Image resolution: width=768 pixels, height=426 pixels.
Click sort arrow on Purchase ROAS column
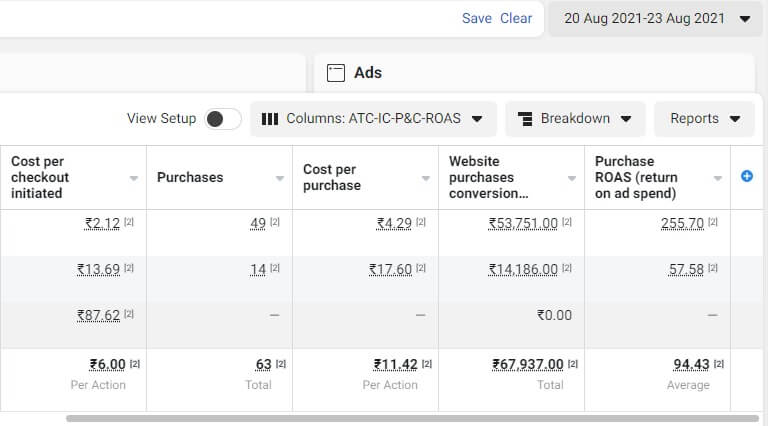coord(719,178)
